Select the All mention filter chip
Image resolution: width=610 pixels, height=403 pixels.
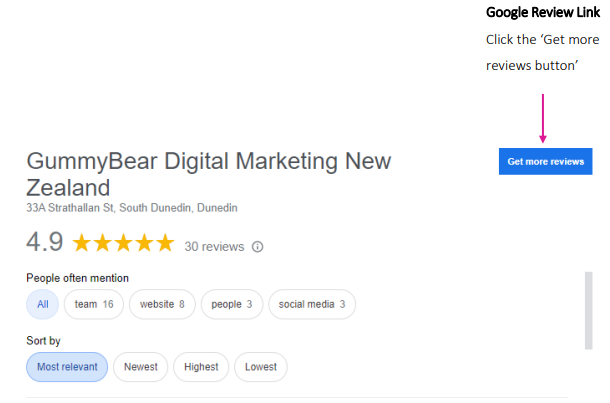pyautogui.click(x=42, y=304)
